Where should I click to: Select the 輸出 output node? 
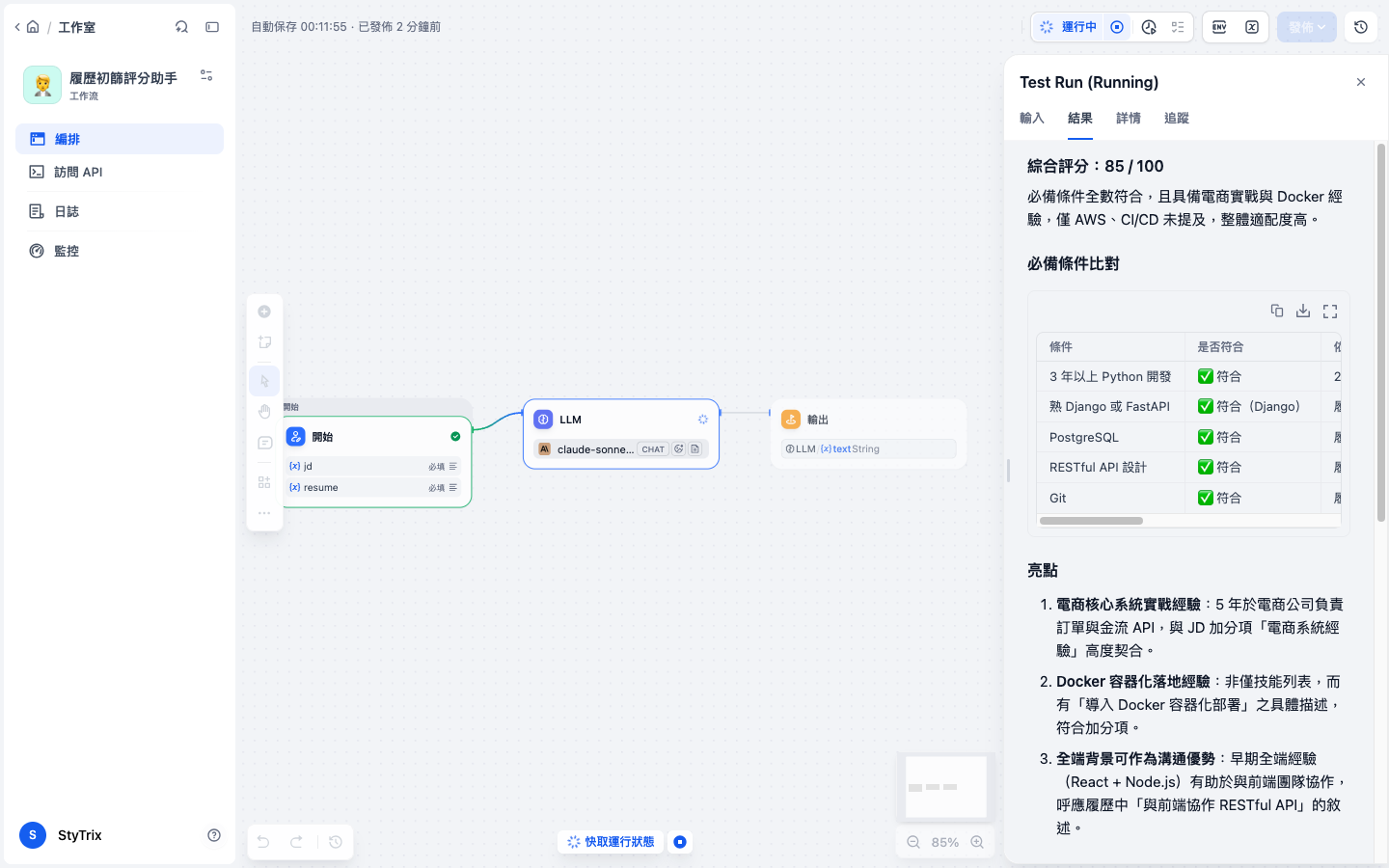(x=868, y=434)
